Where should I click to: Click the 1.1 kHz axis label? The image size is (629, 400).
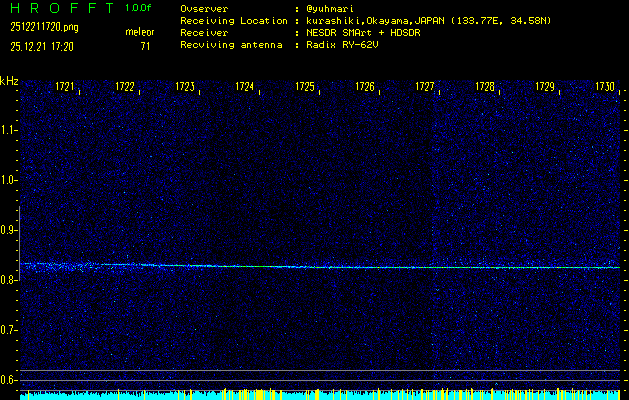coord(9,130)
